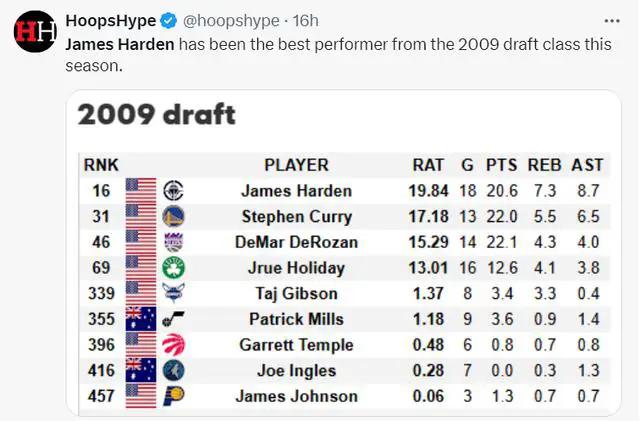The image size is (640, 421).
Task: Click the Jazz logo beside Patrick Mills
Action: click(173, 319)
